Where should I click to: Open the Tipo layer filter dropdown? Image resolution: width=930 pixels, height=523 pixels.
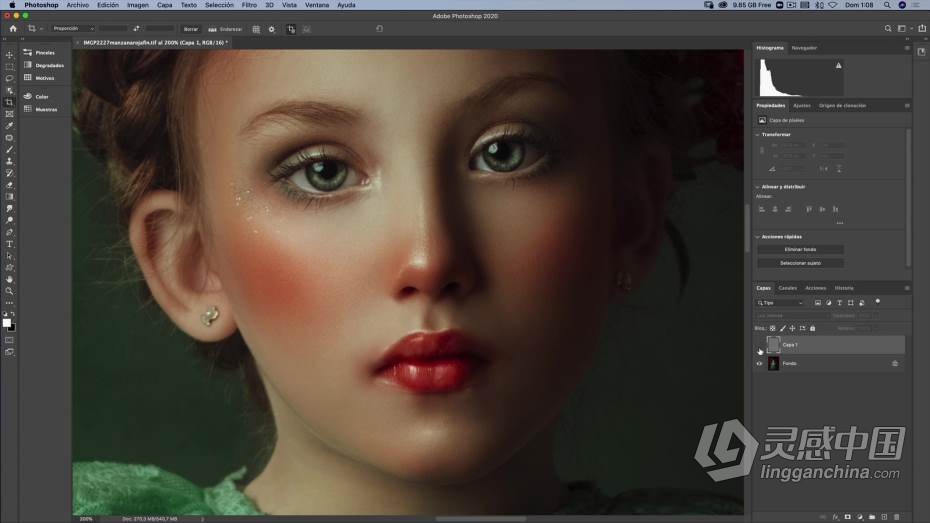pos(780,303)
